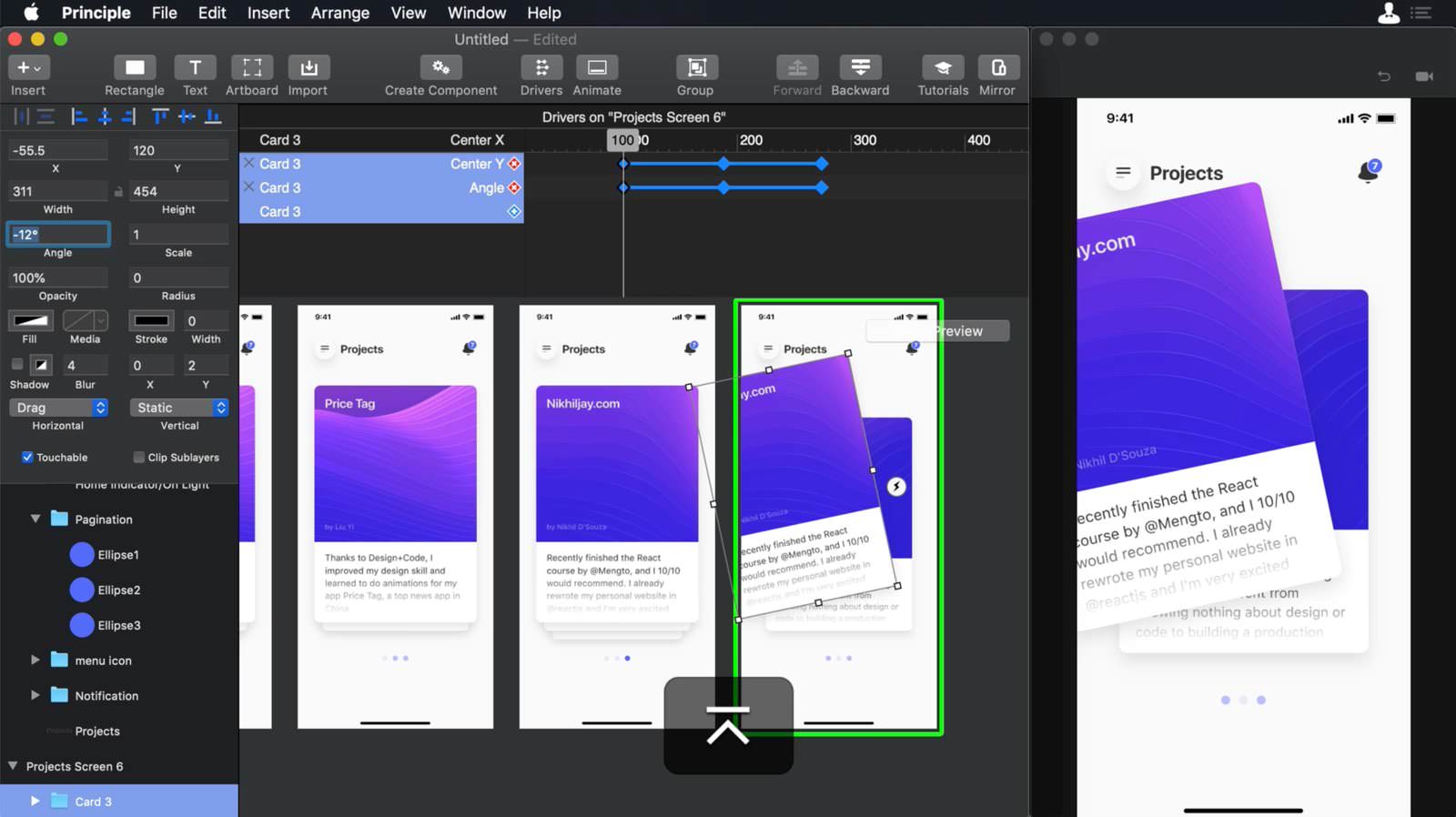This screenshot has height=817, width=1456.
Task: Select the Ellipse1 layer
Action: click(118, 555)
